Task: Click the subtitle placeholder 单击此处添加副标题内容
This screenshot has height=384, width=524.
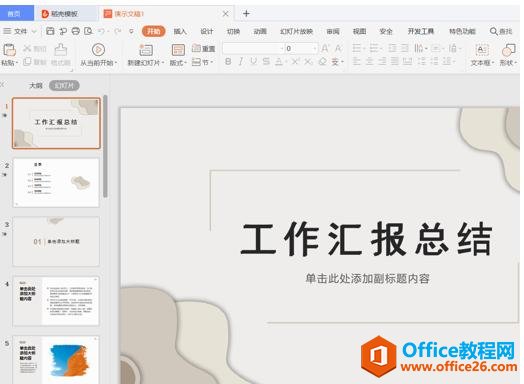Action: point(368,278)
